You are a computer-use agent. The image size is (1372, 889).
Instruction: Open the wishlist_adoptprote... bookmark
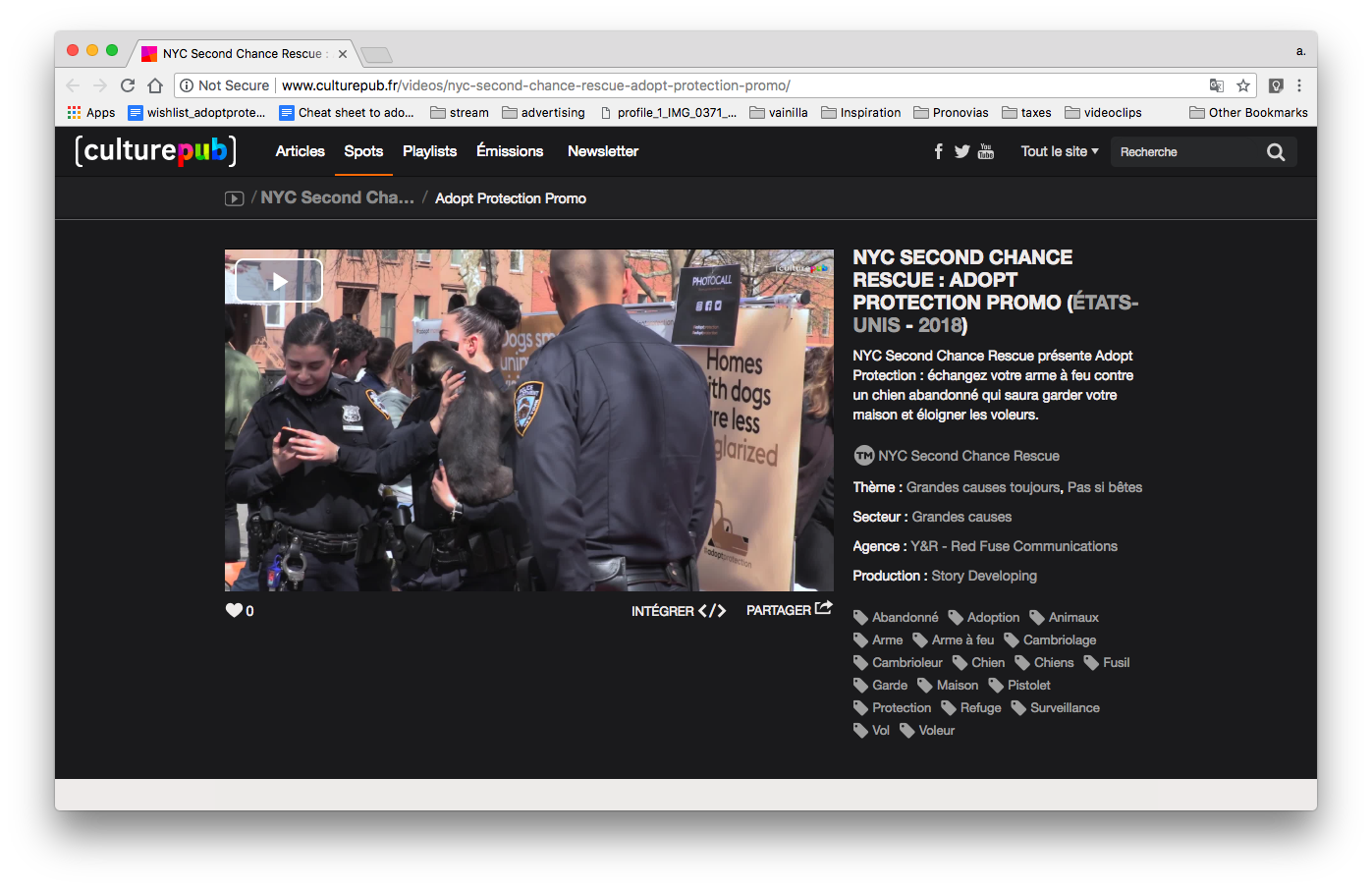(196, 113)
